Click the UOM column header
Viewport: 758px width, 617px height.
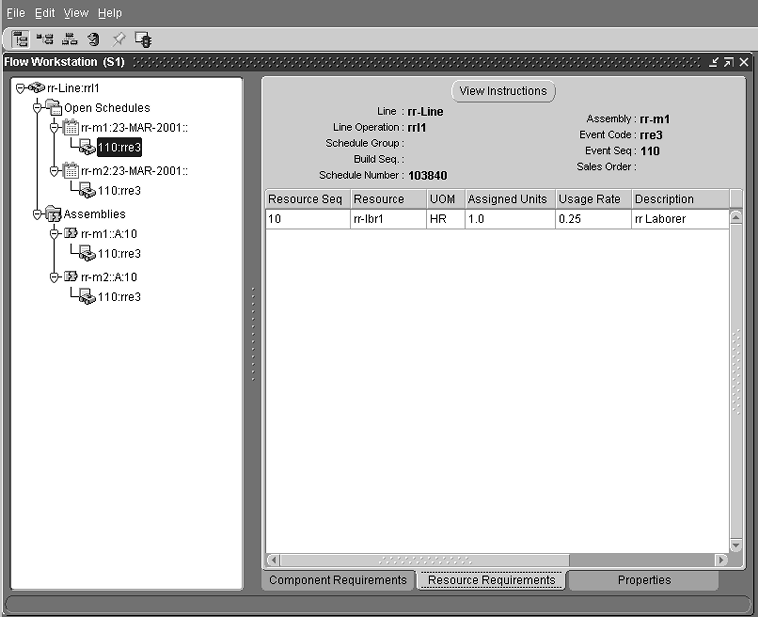click(446, 199)
